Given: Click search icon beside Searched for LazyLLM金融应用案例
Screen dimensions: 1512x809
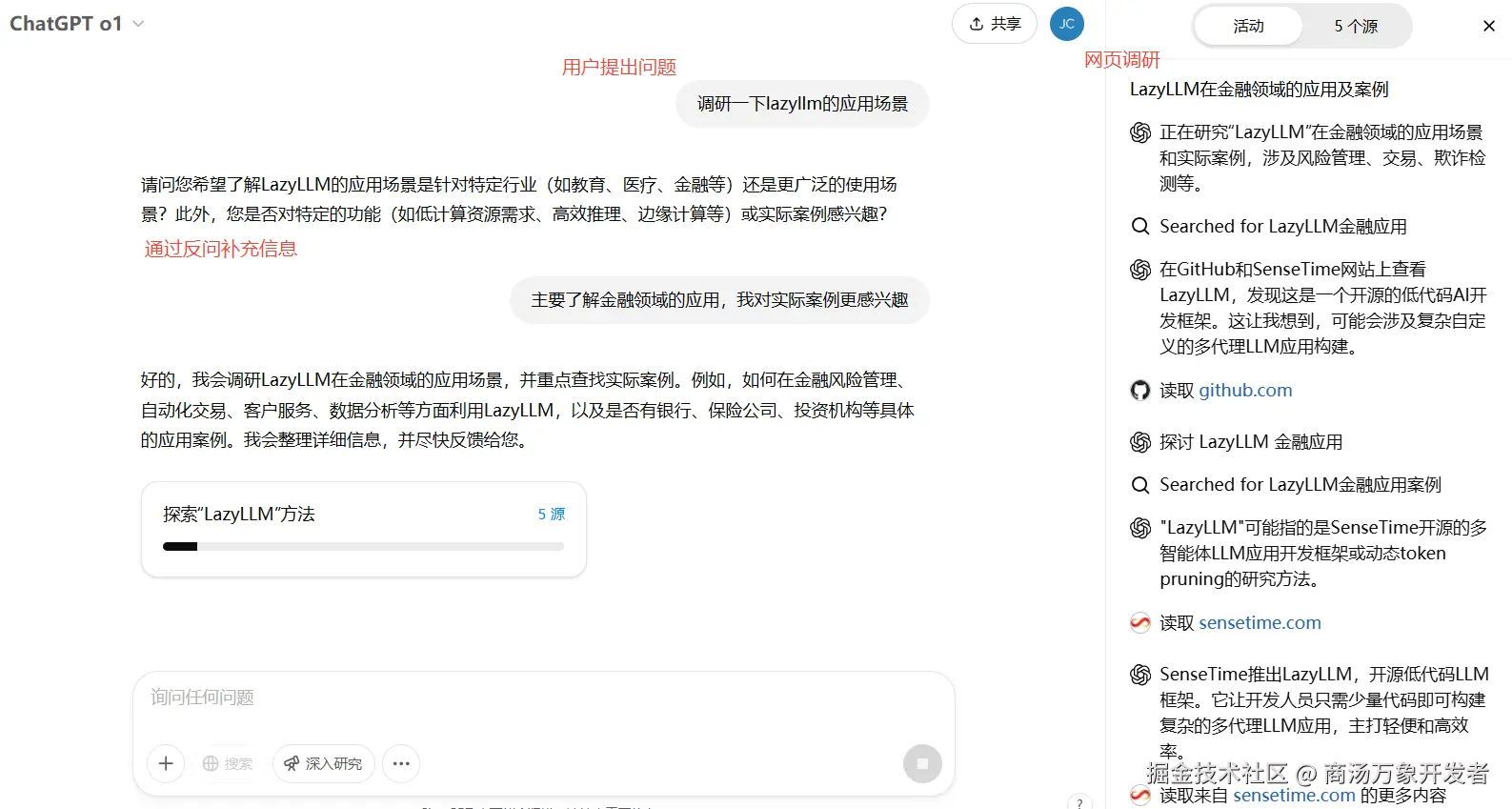Looking at the screenshot, I should [x=1140, y=485].
